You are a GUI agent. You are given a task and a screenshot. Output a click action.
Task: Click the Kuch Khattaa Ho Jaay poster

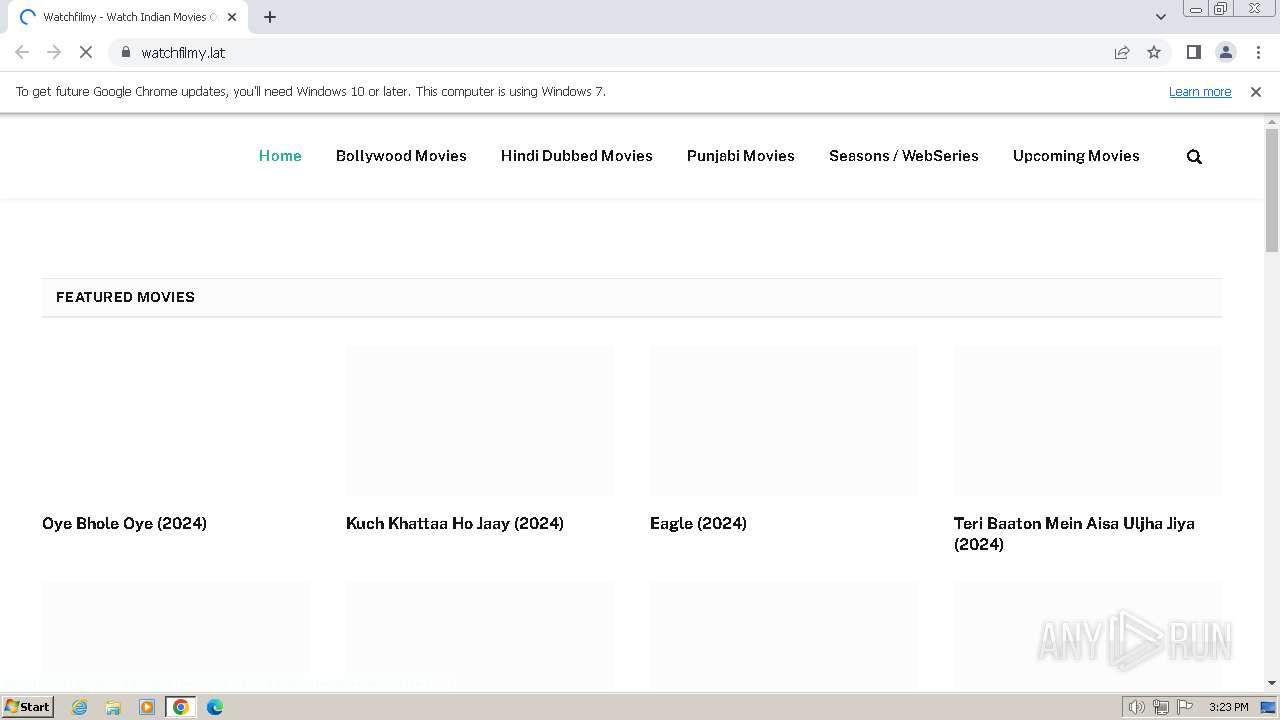[480, 421]
